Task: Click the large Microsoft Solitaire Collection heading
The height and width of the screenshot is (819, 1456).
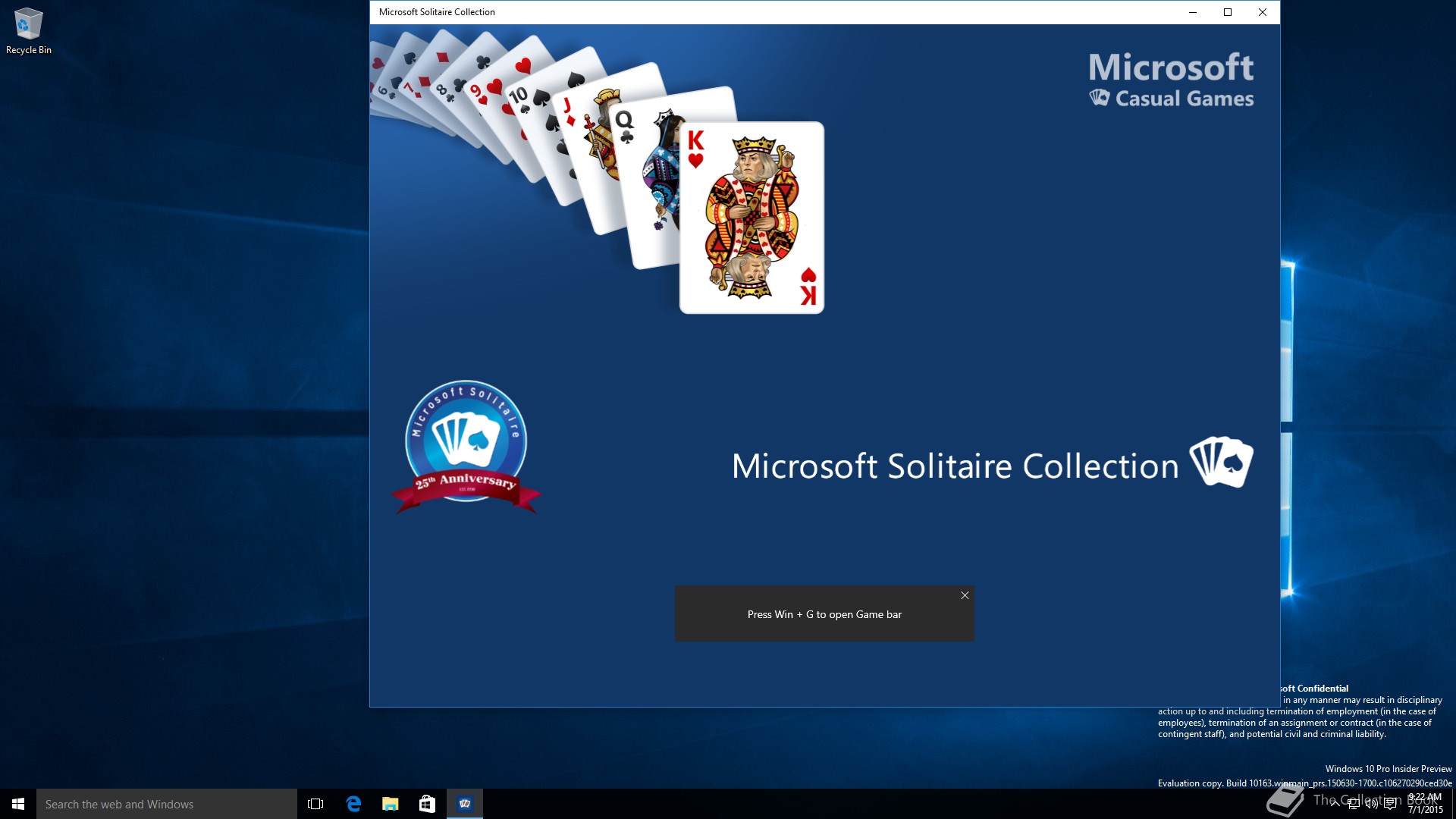Action: (955, 466)
